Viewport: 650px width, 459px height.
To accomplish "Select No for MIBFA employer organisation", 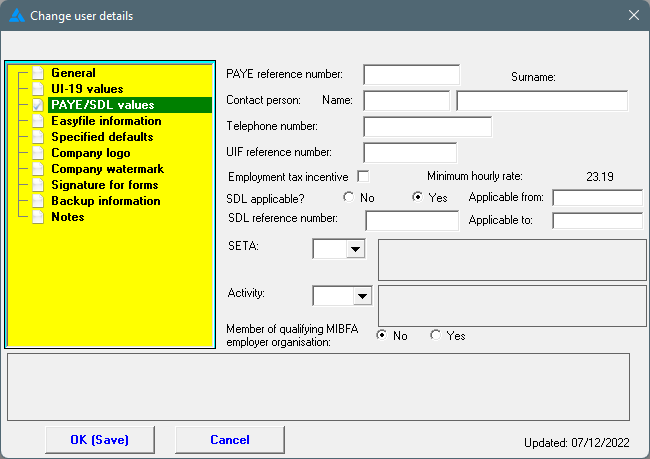I will (x=382, y=335).
